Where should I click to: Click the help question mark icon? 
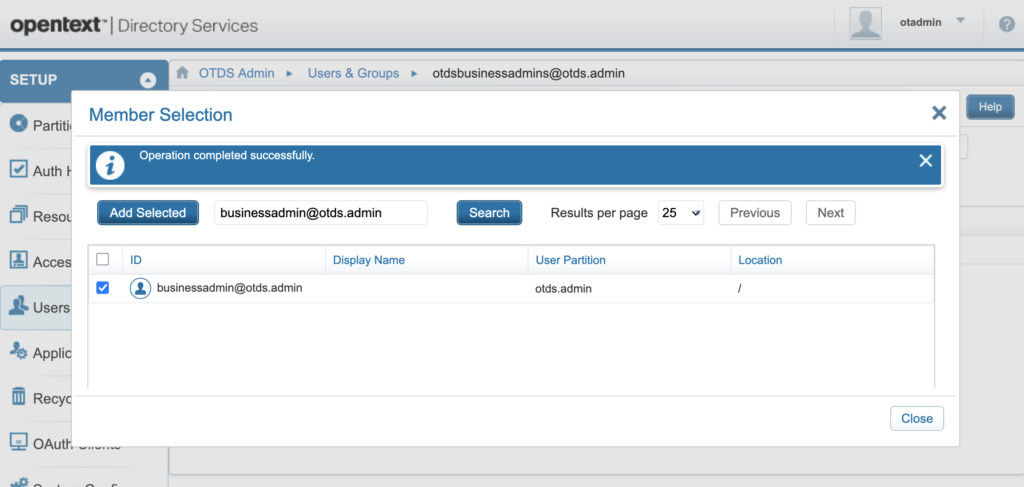coord(1006,24)
